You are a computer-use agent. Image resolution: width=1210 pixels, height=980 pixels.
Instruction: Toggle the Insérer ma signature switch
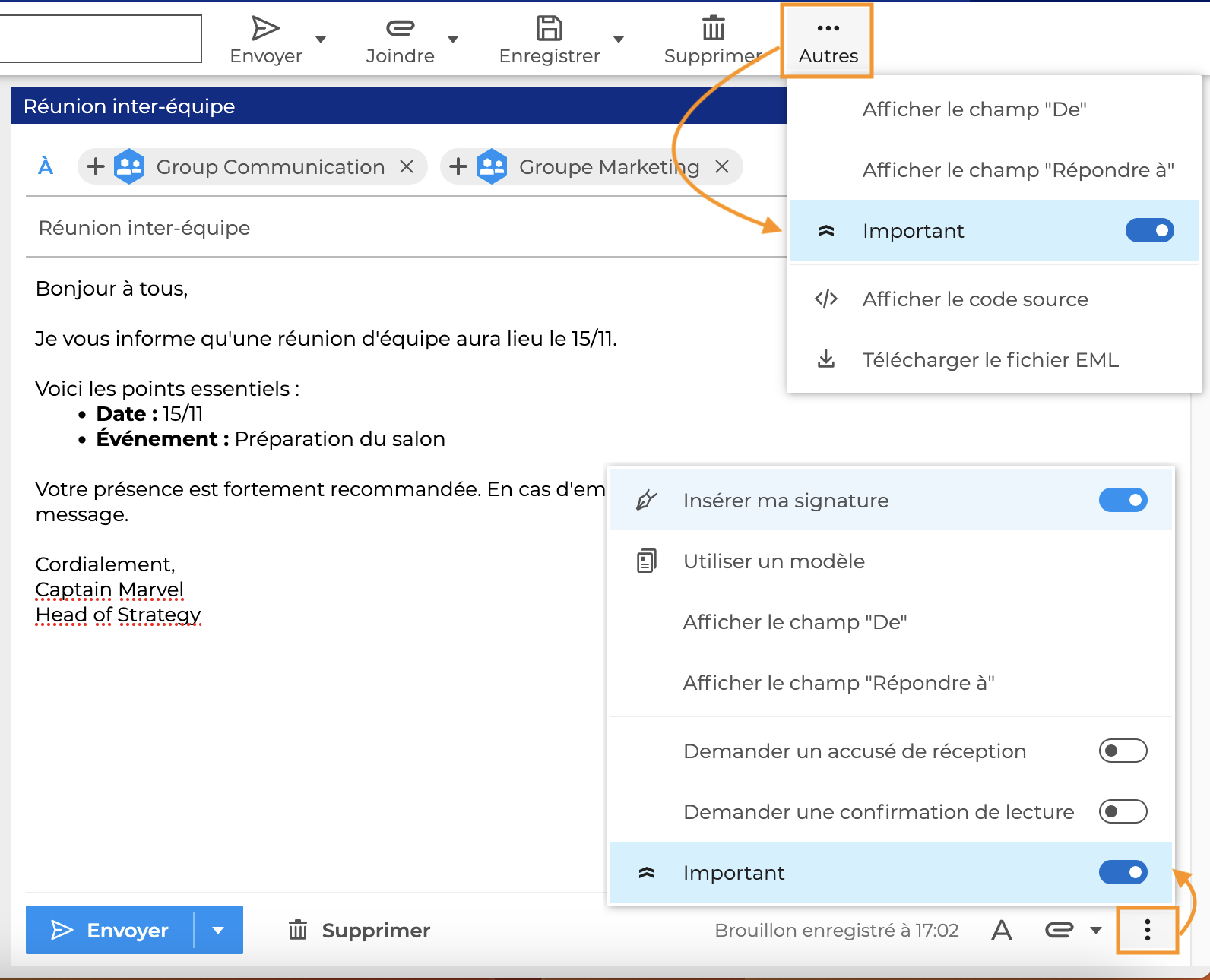click(x=1123, y=500)
